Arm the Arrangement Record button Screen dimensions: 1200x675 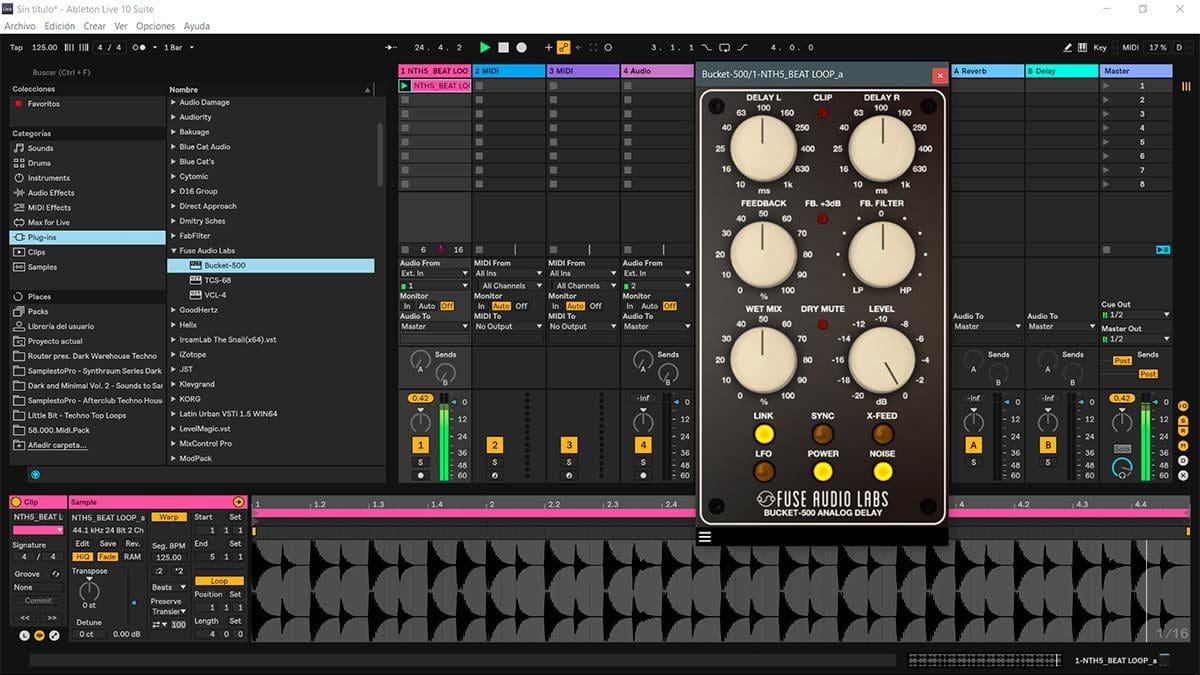tap(521, 47)
